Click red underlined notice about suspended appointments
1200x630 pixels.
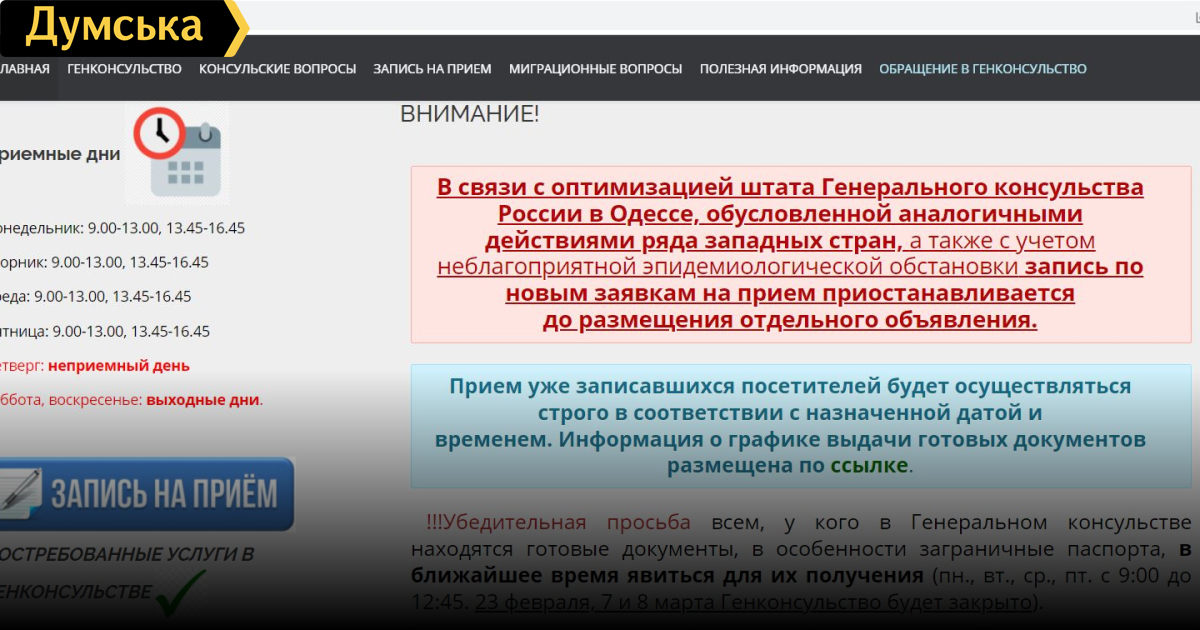point(790,254)
